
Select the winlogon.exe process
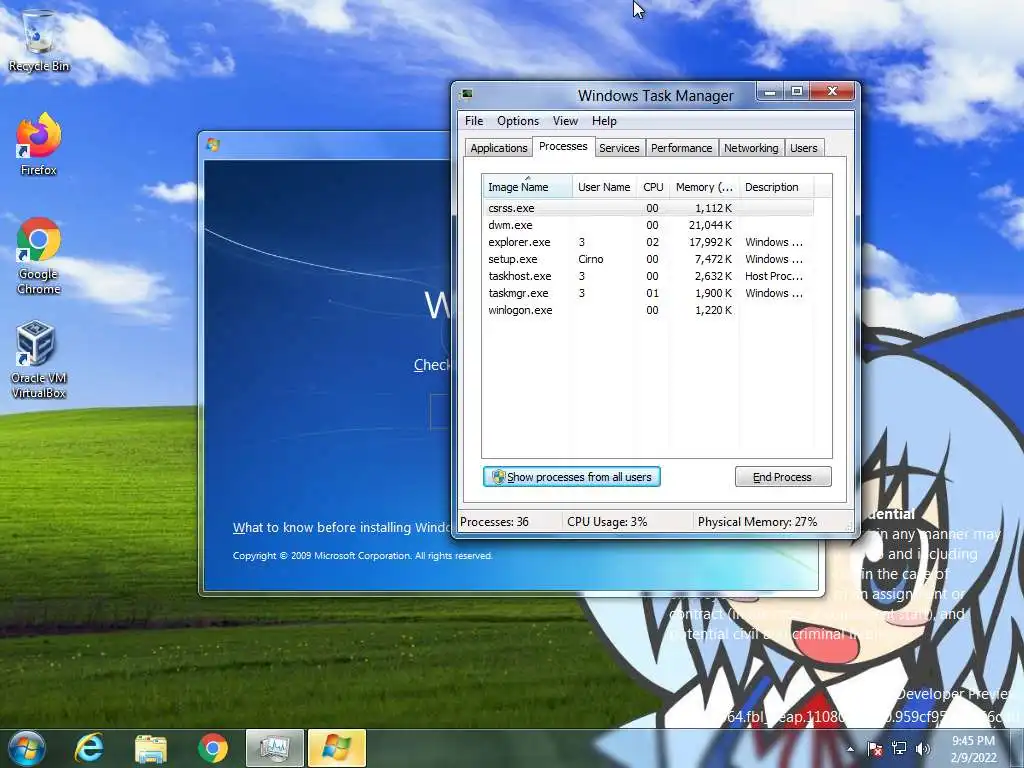tap(648, 310)
